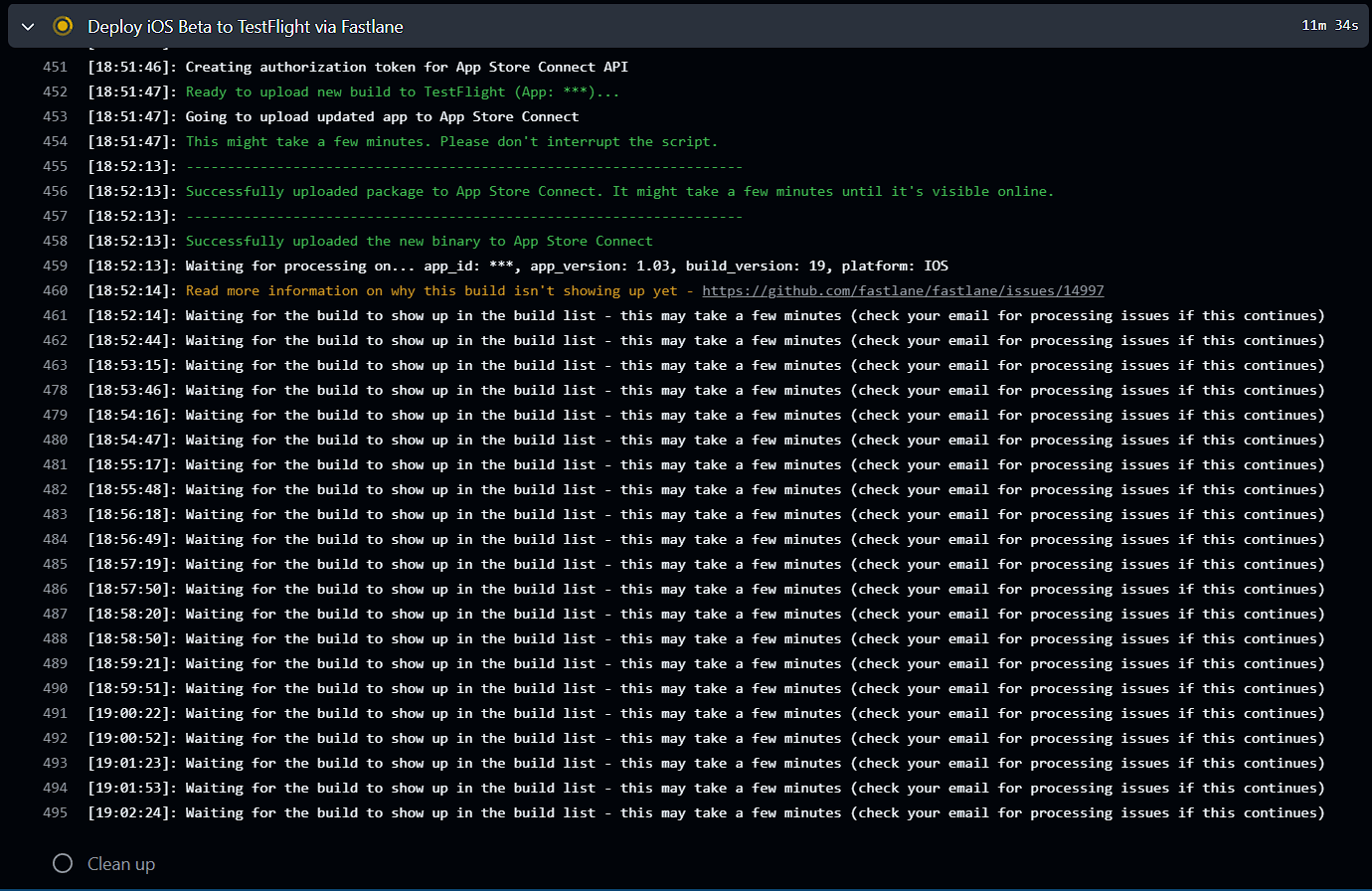This screenshot has height=891, width=1372.
Task: Click the dashed separator log line 457
Action: [464, 216]
